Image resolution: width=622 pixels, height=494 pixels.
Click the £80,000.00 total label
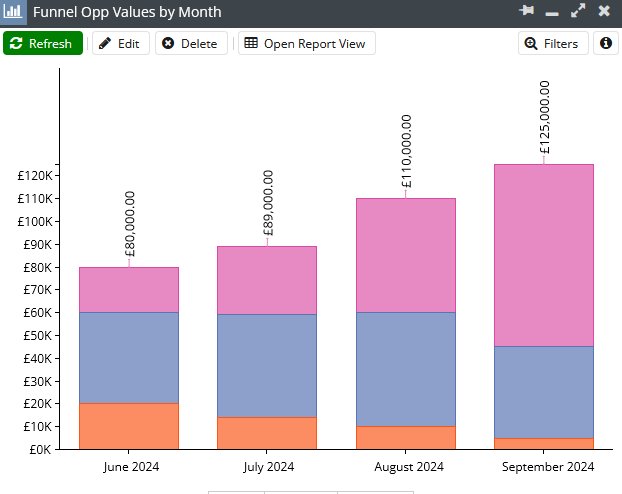[x=130, y=224]
